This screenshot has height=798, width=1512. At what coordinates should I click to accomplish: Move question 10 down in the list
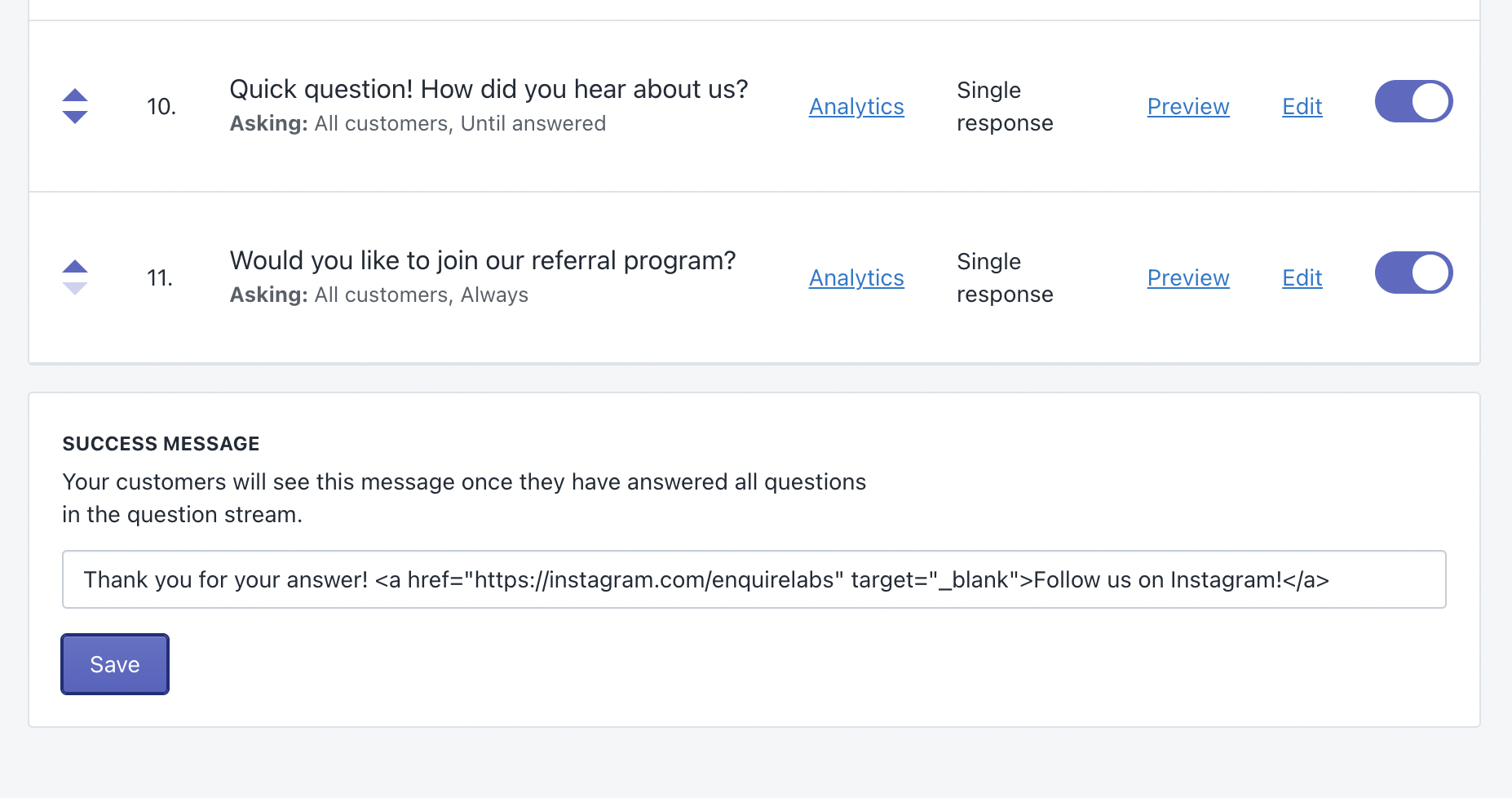click(x=75, y=117)
